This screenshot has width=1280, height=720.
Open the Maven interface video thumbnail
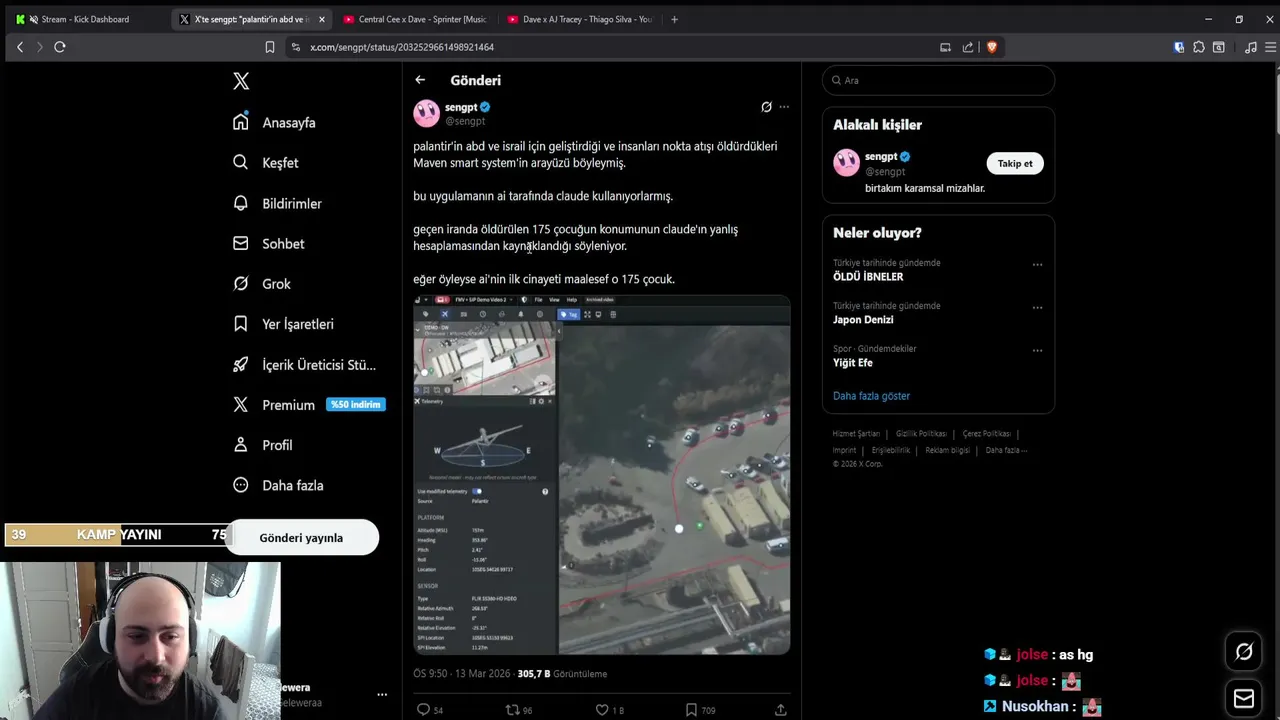[x=602, y=475]
